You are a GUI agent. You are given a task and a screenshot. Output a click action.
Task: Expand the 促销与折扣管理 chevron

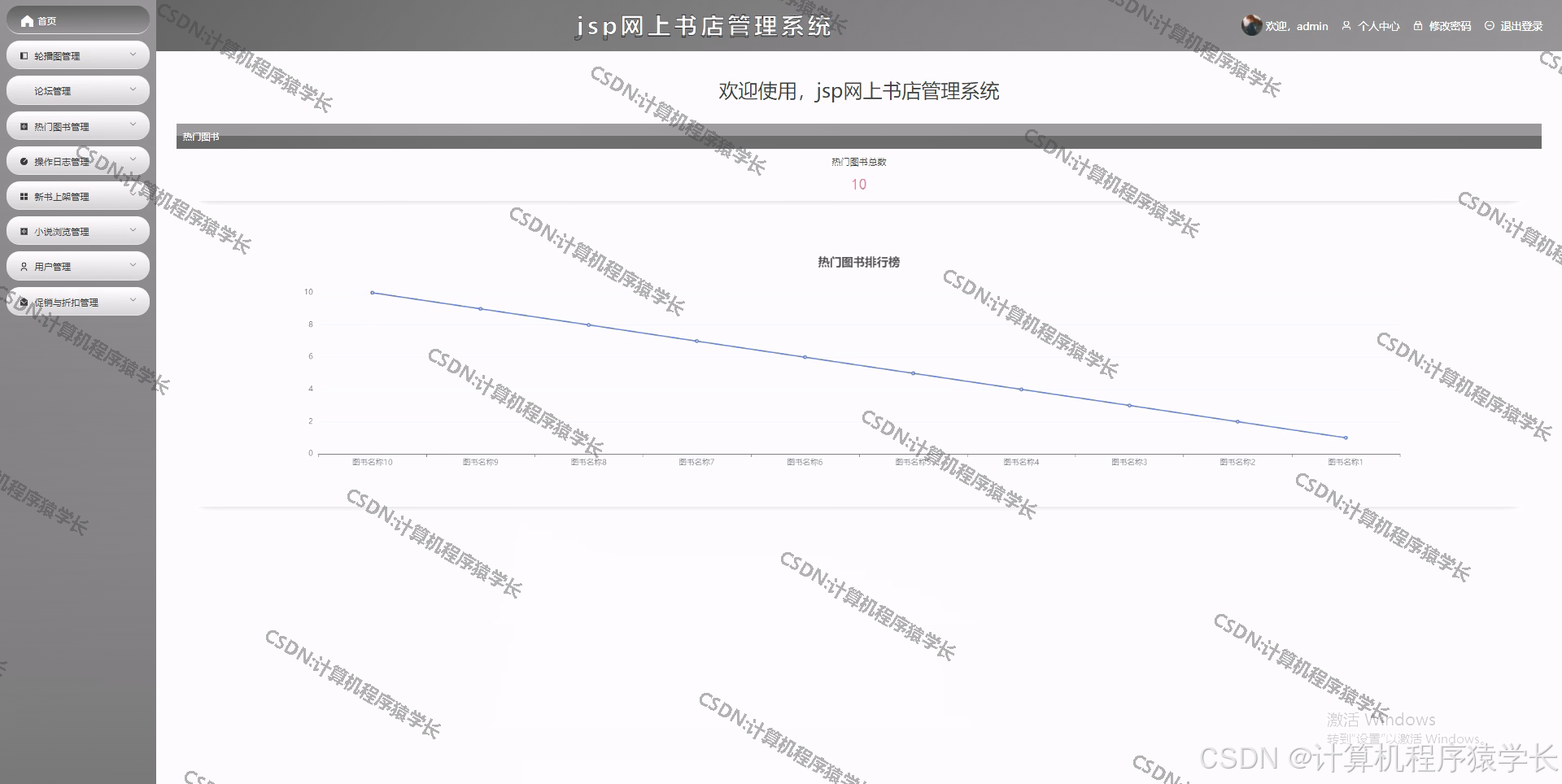(133, 301)
